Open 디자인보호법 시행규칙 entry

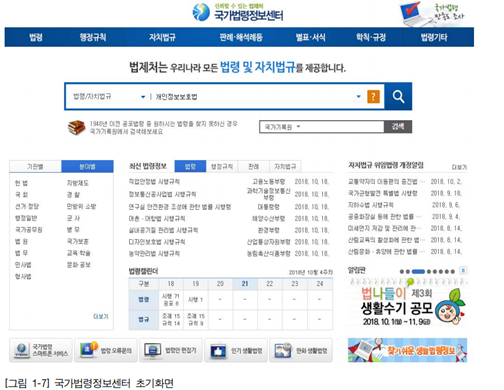[157, 242]
